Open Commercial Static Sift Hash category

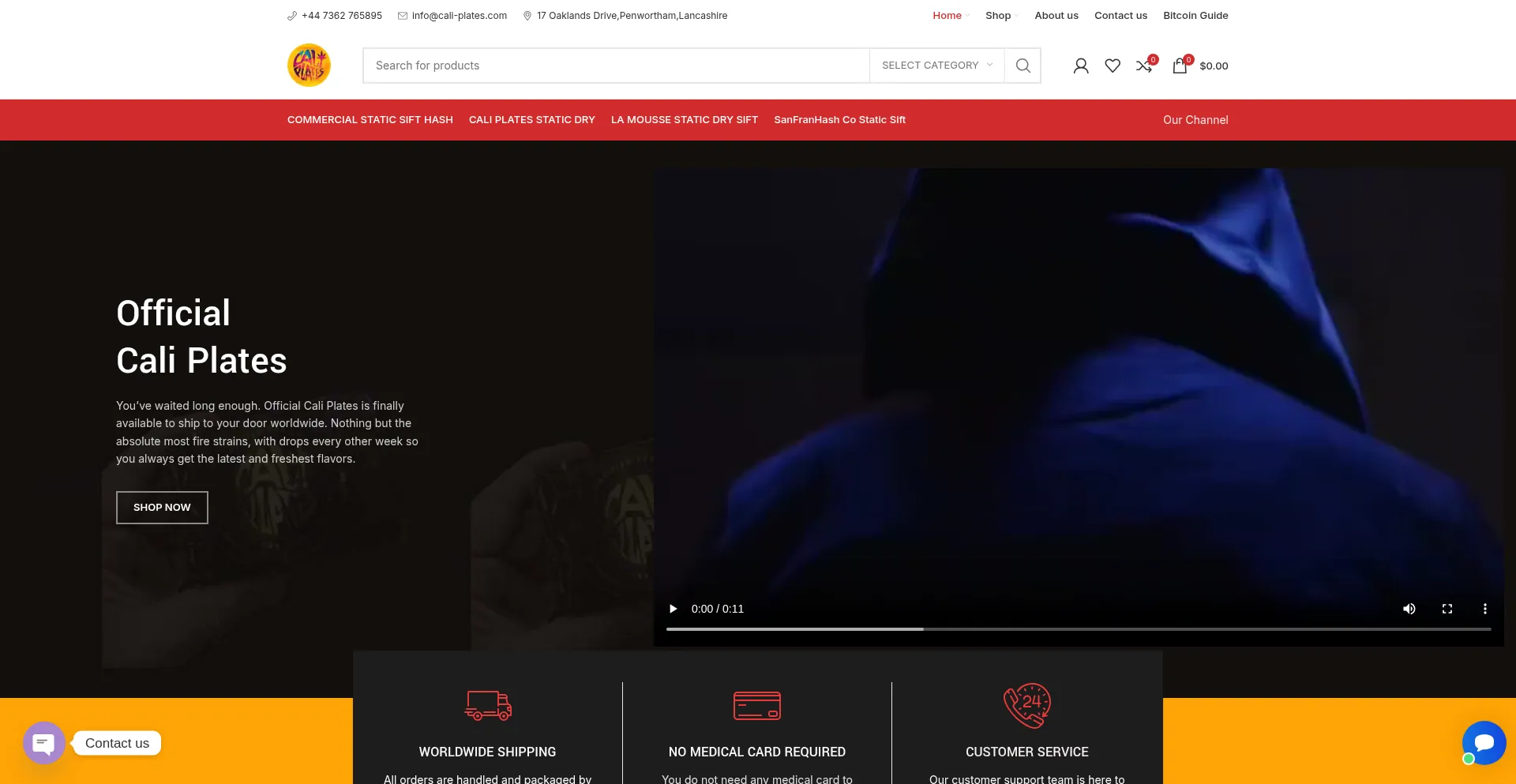click(x=370, y=120)
